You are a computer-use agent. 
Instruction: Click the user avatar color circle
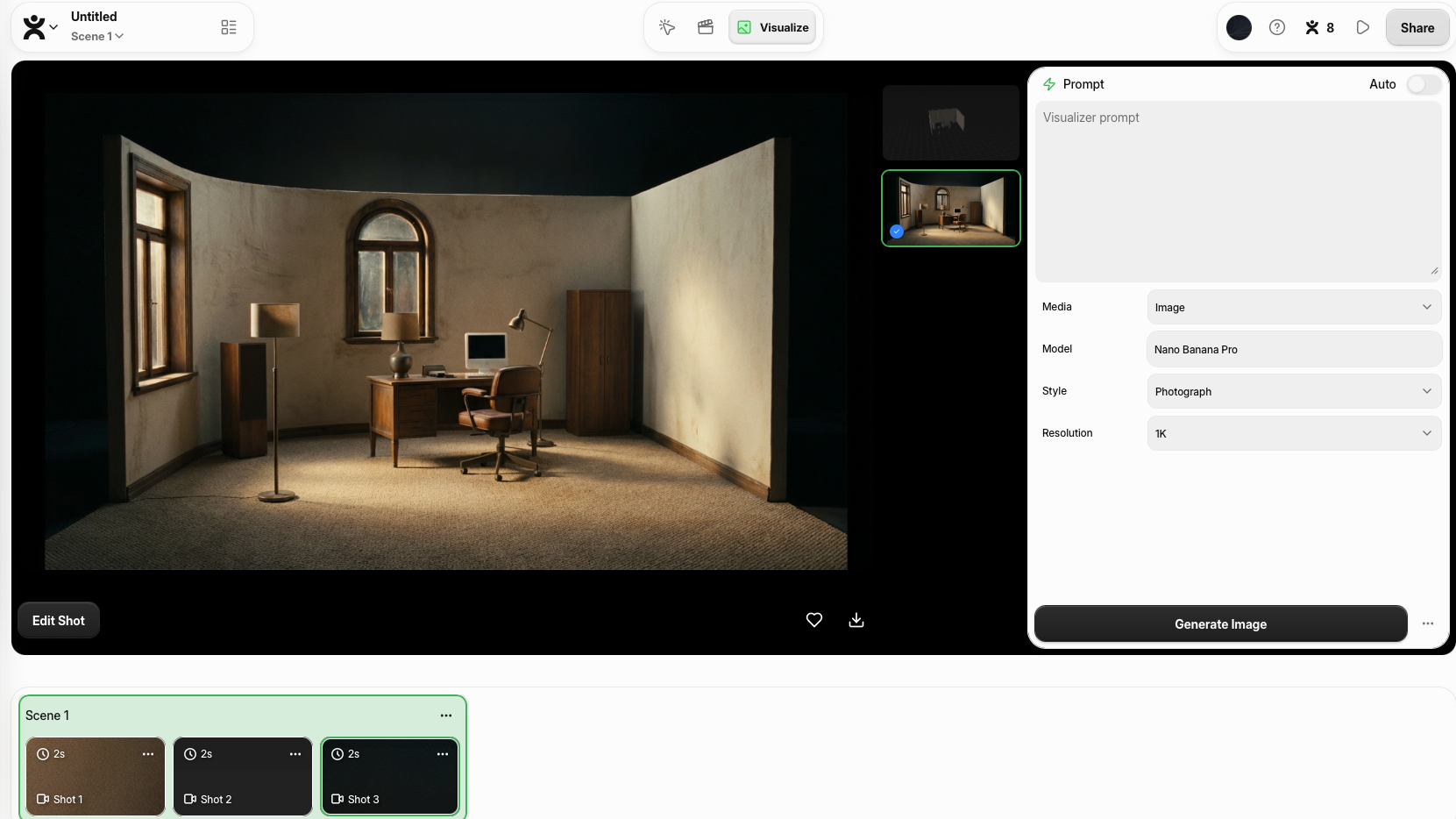tap(1239, 27)
